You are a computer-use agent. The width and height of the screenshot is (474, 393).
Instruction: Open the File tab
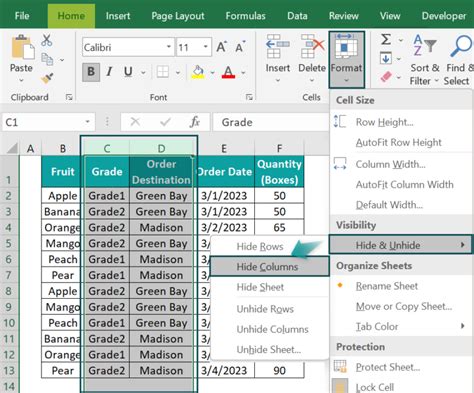(x=22, y=16)
